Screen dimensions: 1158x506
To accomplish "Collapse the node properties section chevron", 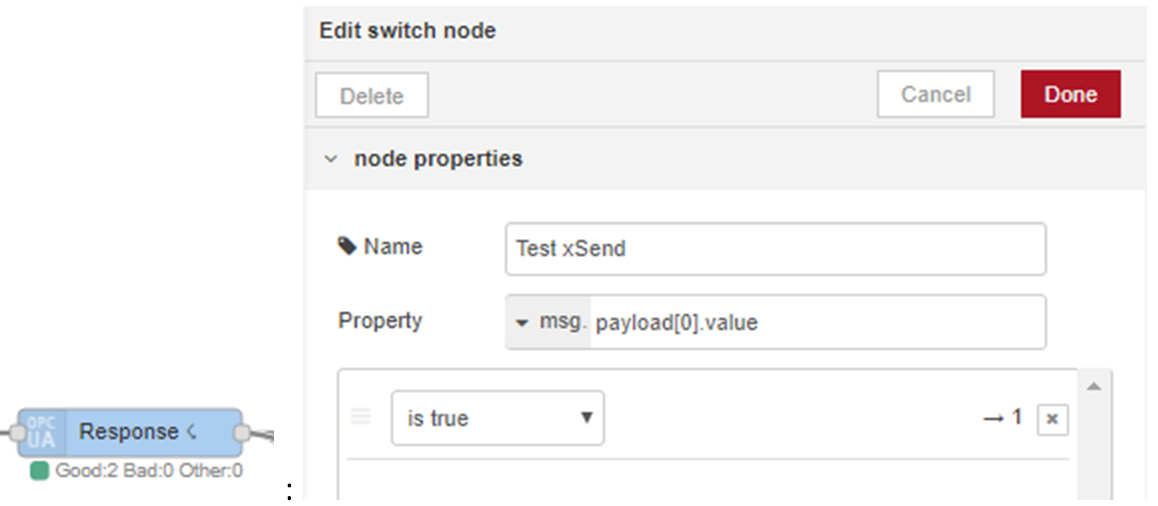I will (332, 159).
